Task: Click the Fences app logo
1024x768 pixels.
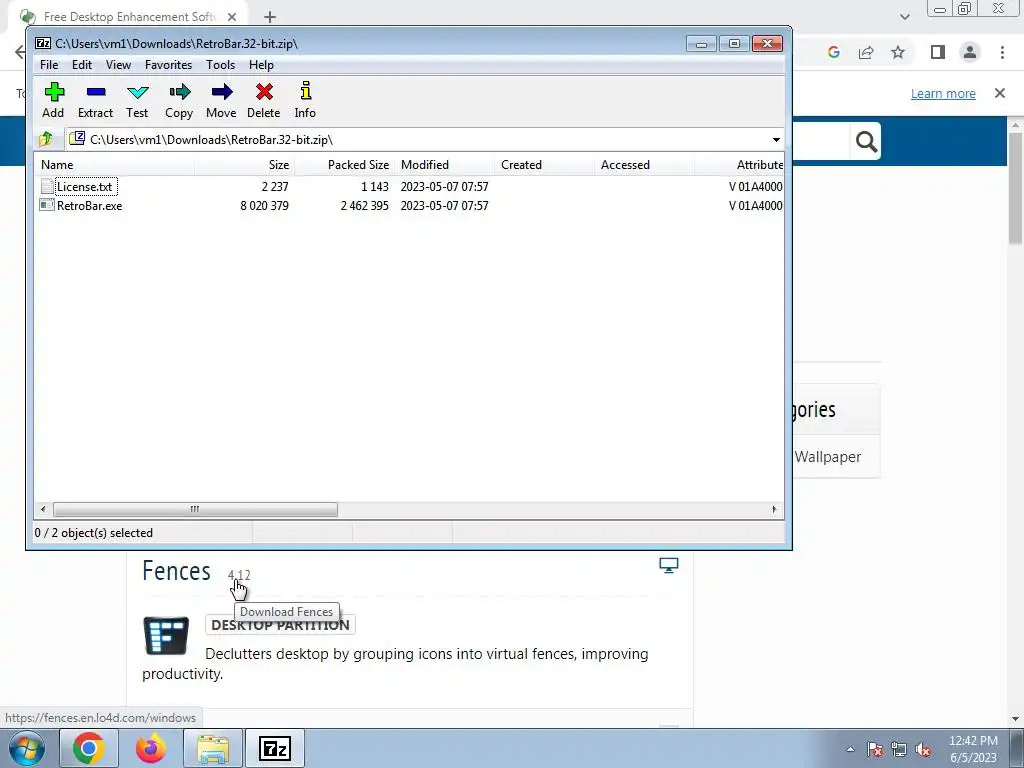Action: tap(166, 635)
